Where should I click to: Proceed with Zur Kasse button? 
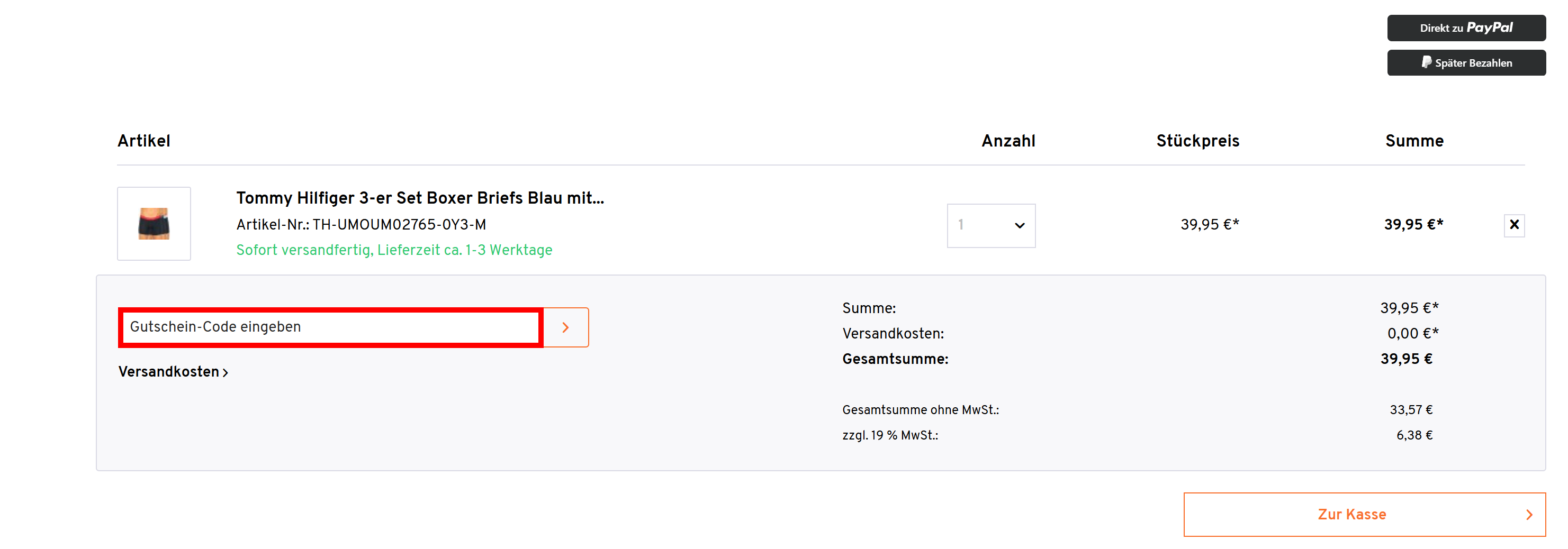click(1364, 514)
